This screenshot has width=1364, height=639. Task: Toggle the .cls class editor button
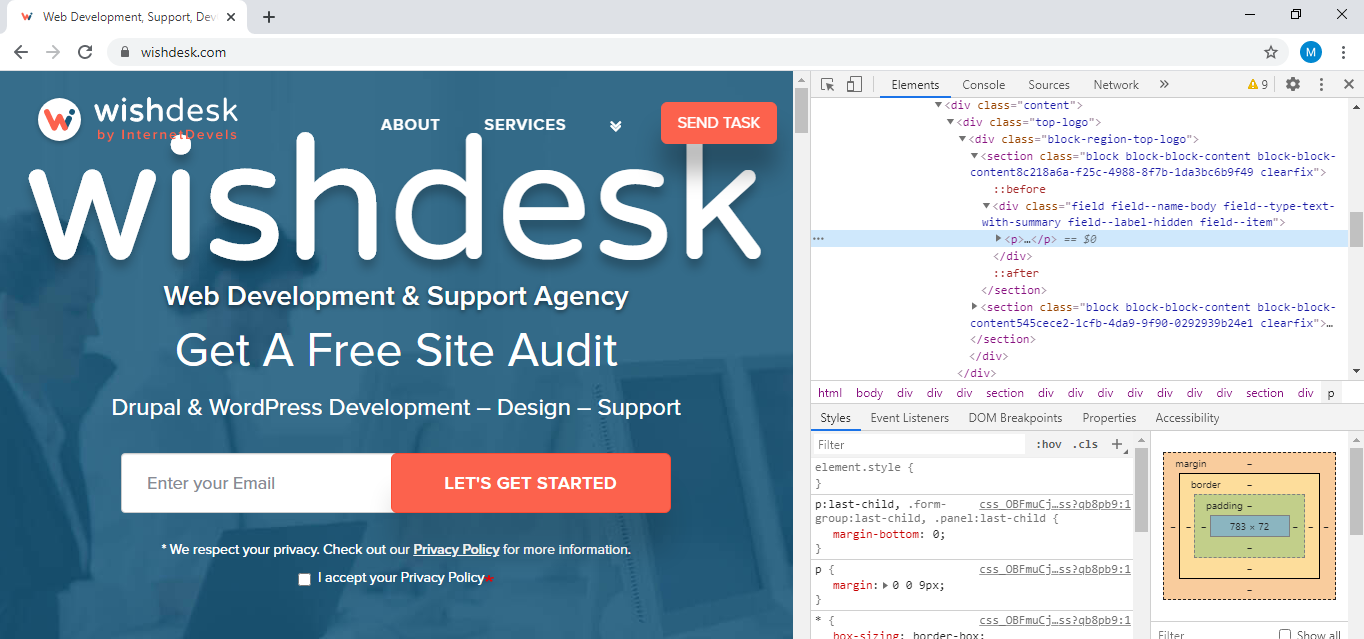(1085, 444)
